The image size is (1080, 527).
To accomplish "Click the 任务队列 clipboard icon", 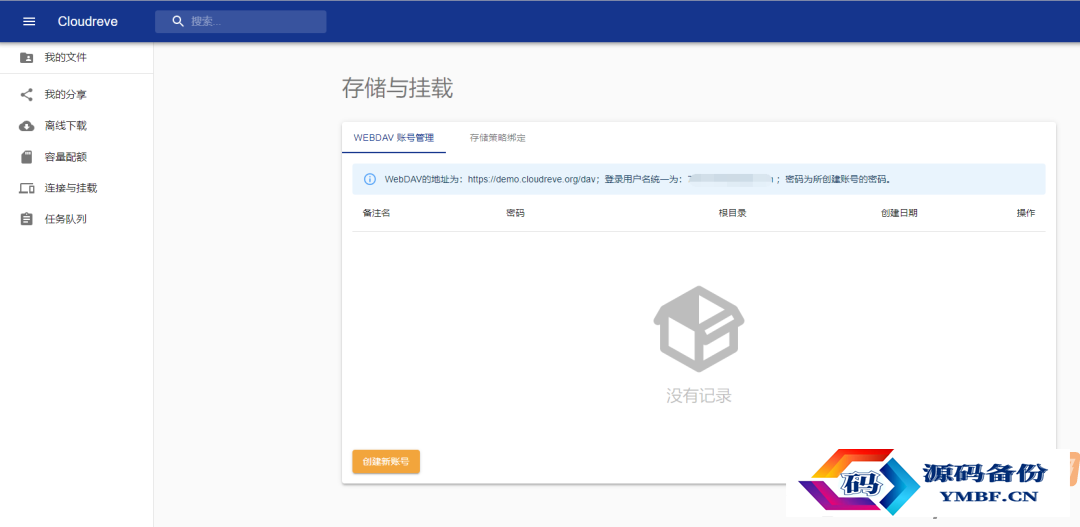I will [x=26, y=219].
